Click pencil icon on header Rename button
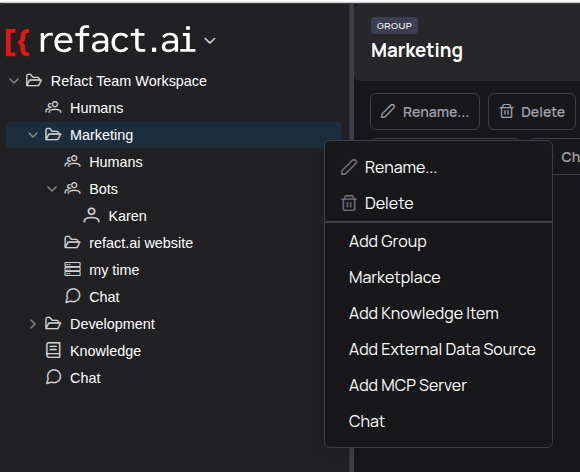Image resolution: width=580 pixels, height=472 pixels. (388, 111)
